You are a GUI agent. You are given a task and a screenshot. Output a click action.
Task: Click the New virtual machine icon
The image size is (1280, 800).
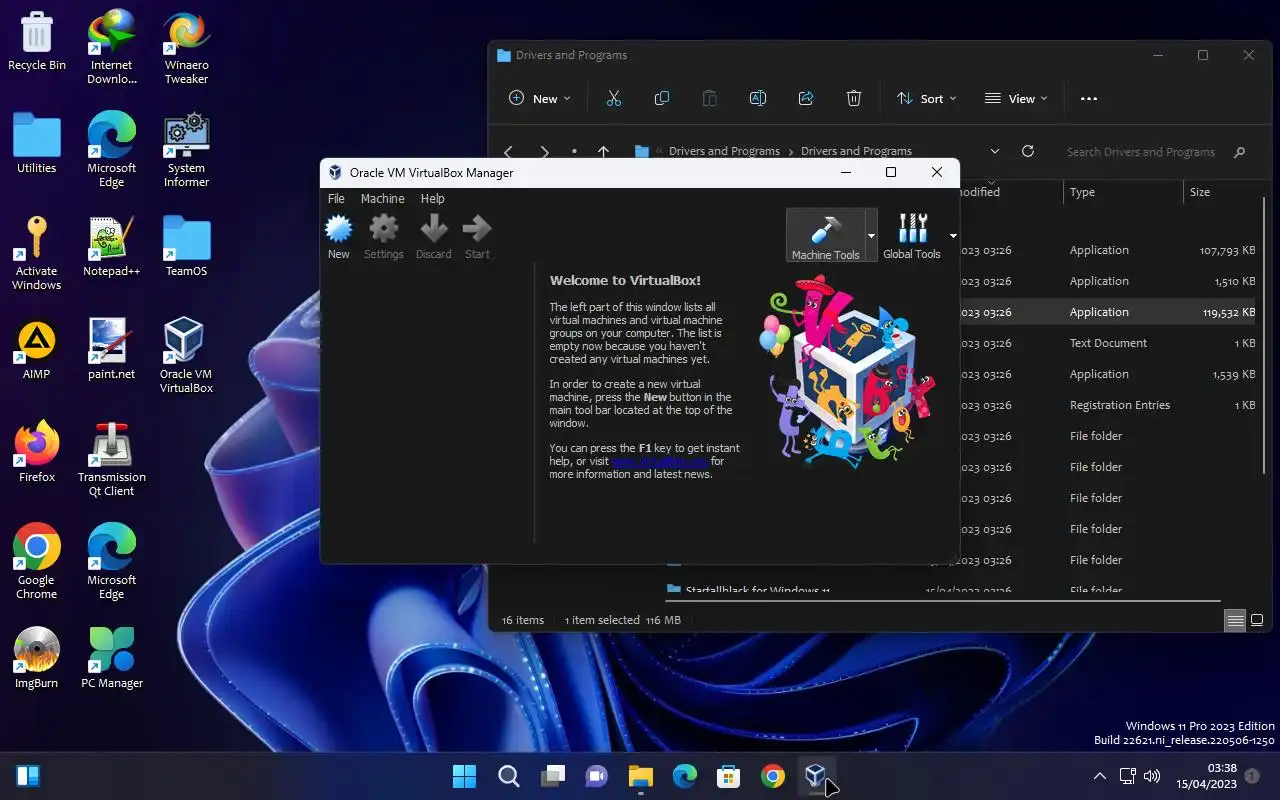click(x=339, y=237)
